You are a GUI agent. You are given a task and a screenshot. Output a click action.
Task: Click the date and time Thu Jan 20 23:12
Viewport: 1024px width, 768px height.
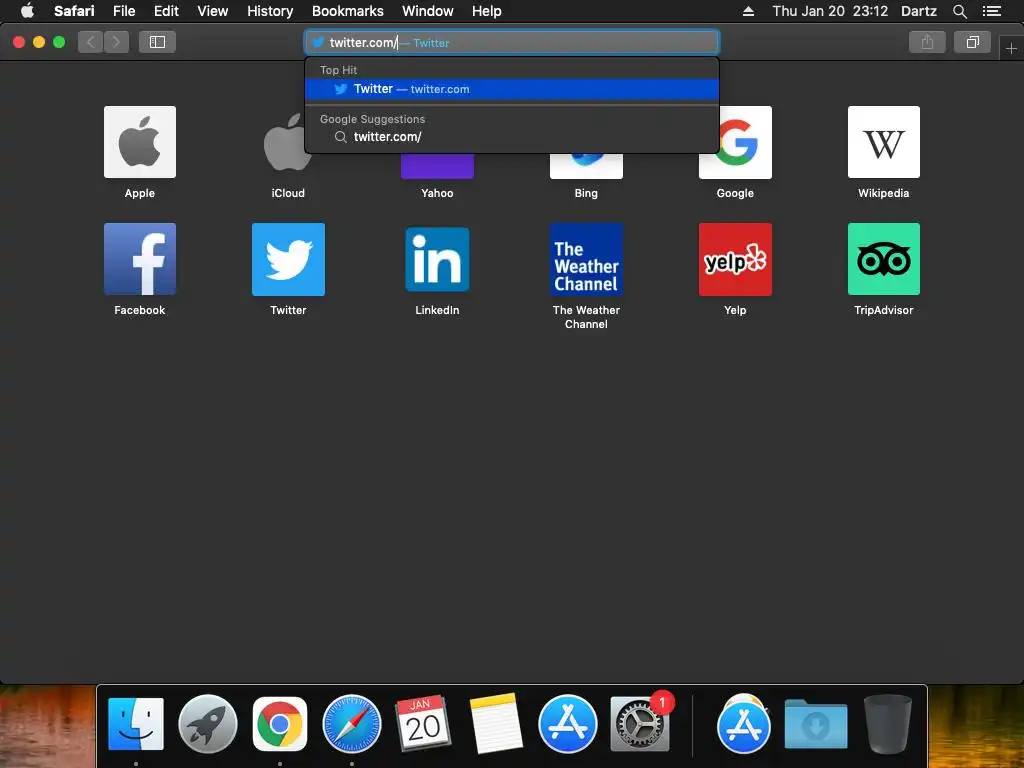pos(830,11)
